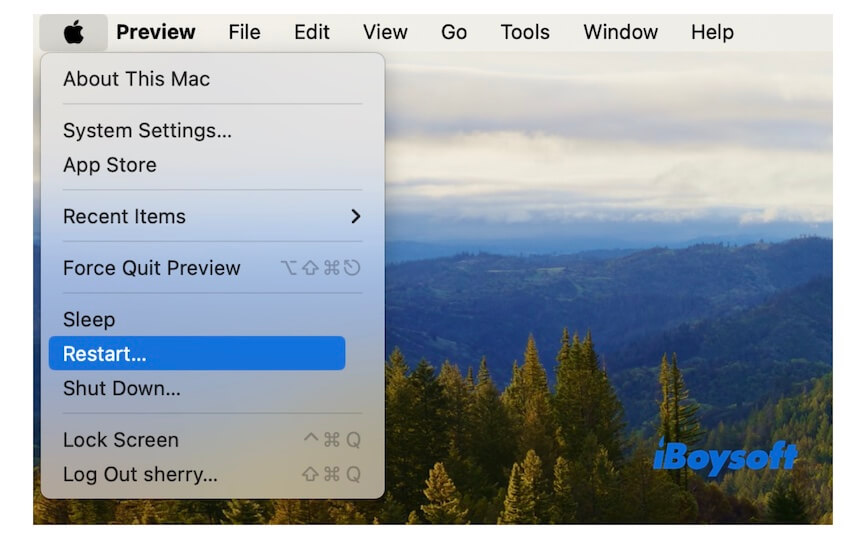Choose Shut Down... from the menu

tap(121, 388)
